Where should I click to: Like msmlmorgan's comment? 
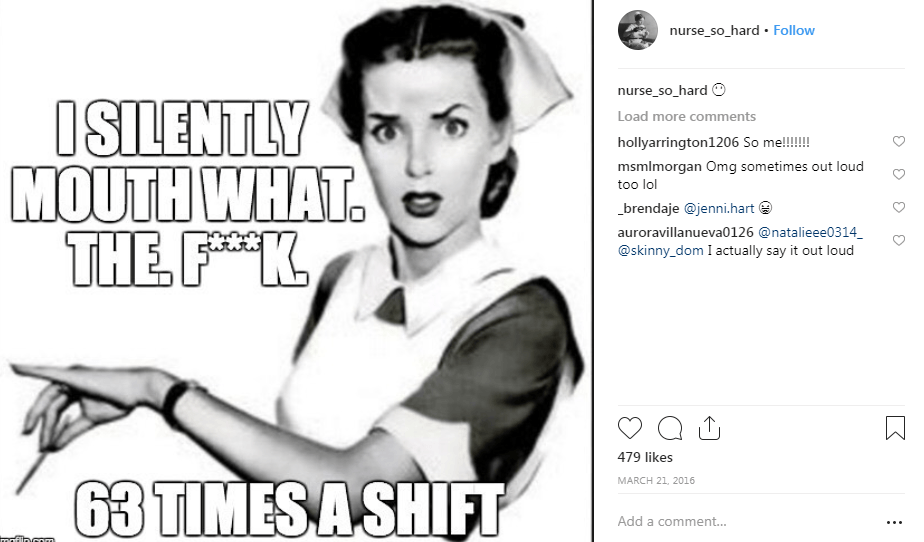point(898,174)
